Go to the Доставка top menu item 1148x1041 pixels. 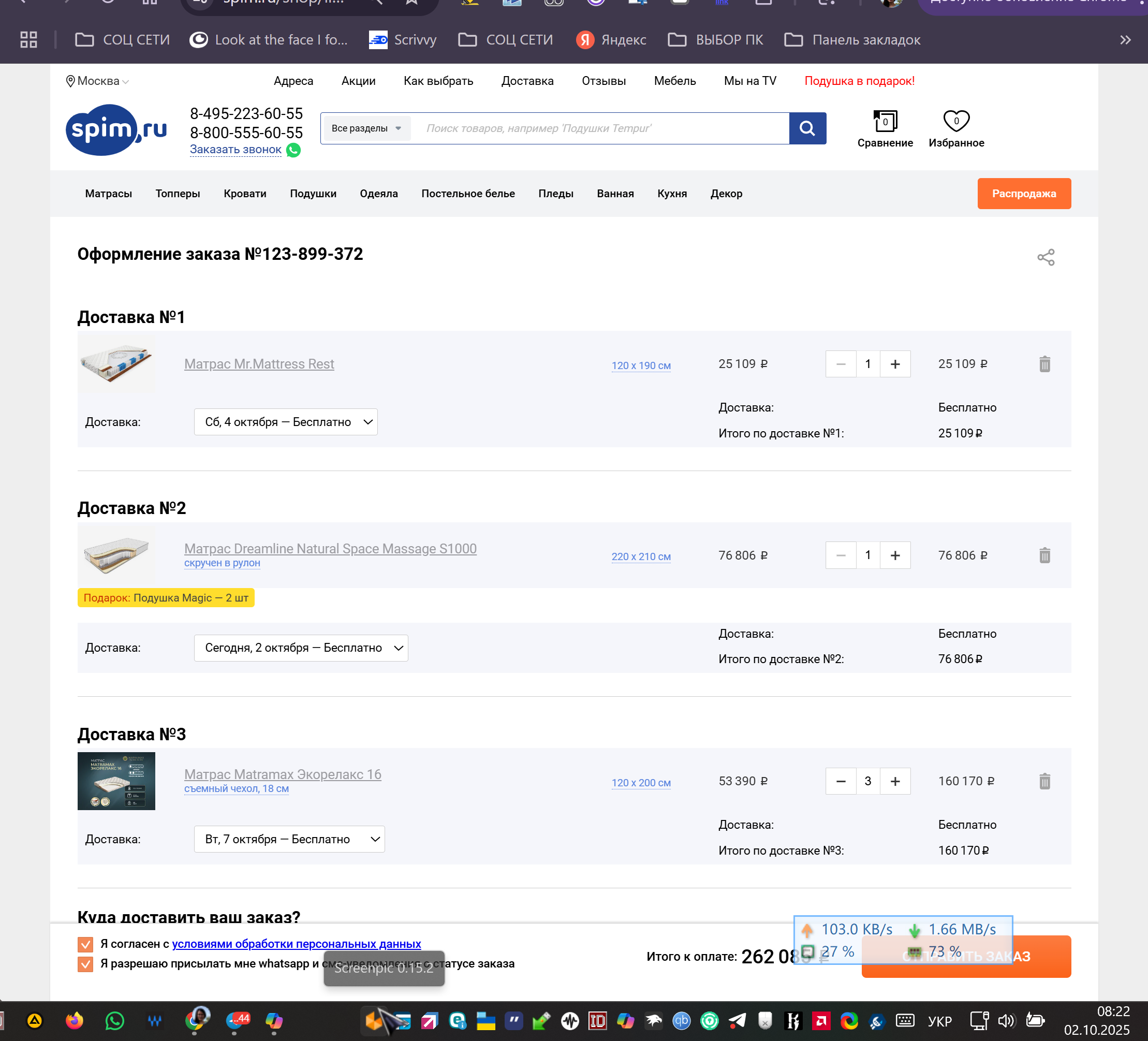[x=527, y=81]
